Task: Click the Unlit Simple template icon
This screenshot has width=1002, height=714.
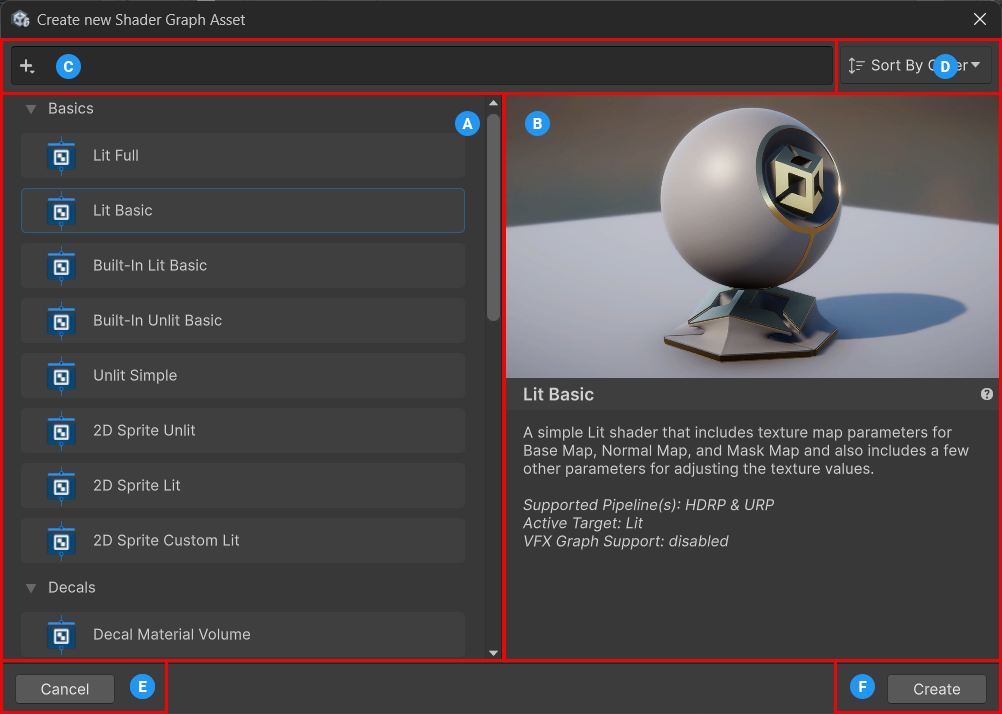Action: [x=61, y=376]
